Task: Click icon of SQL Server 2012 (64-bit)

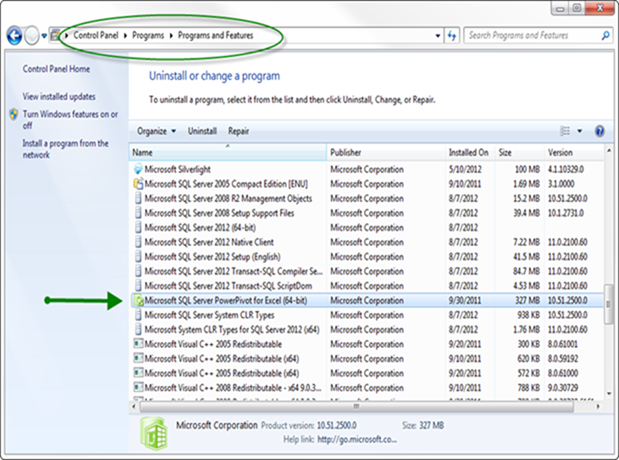Action: pyautogui.click(x=138, y=228)
